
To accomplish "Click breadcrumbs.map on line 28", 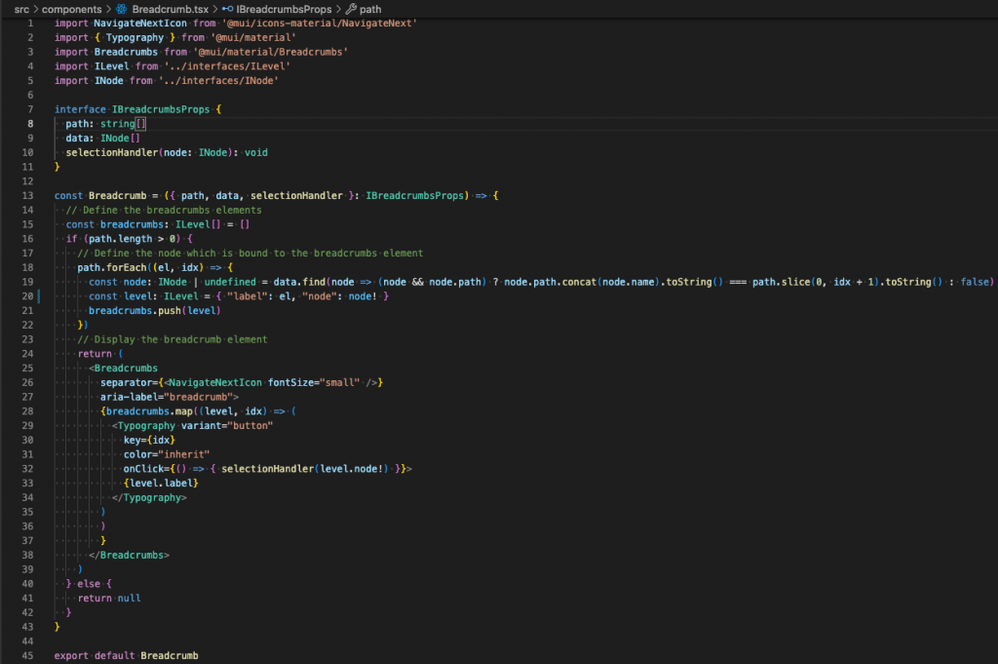I will tap(149, 411).
